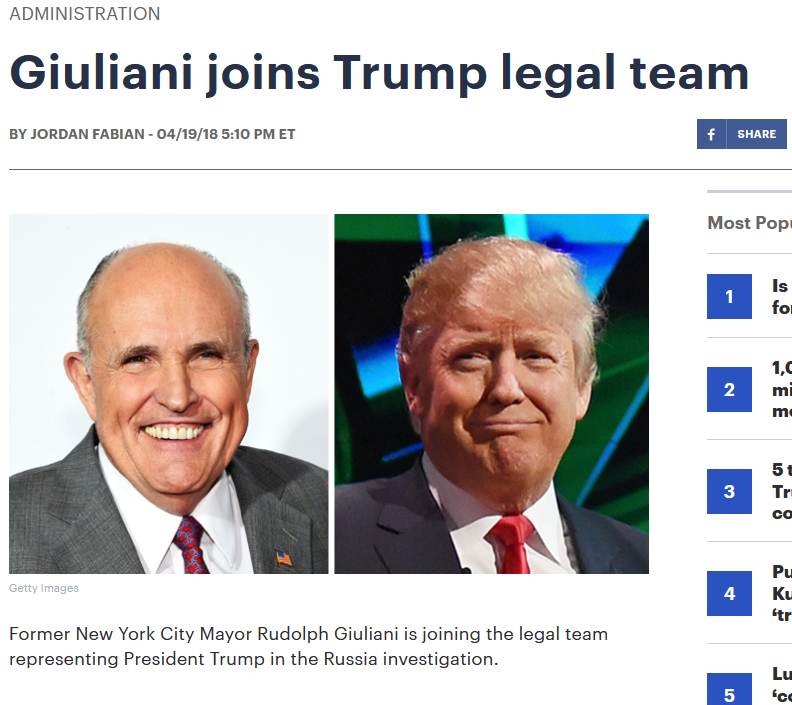Open the fourth Most Popular story headline
Image resolution: width=792 pixels, height=705 pixels.
782,593
